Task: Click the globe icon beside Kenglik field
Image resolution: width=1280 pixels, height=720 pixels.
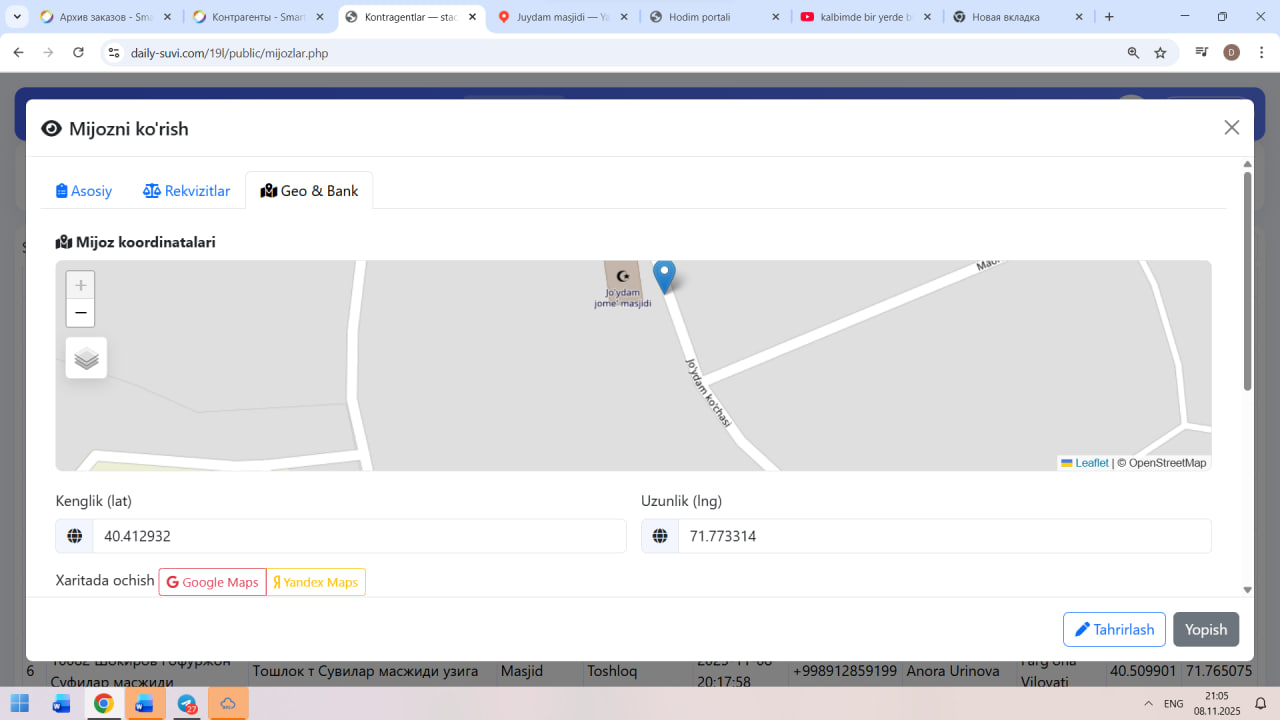Action: (x=74, y=536)
